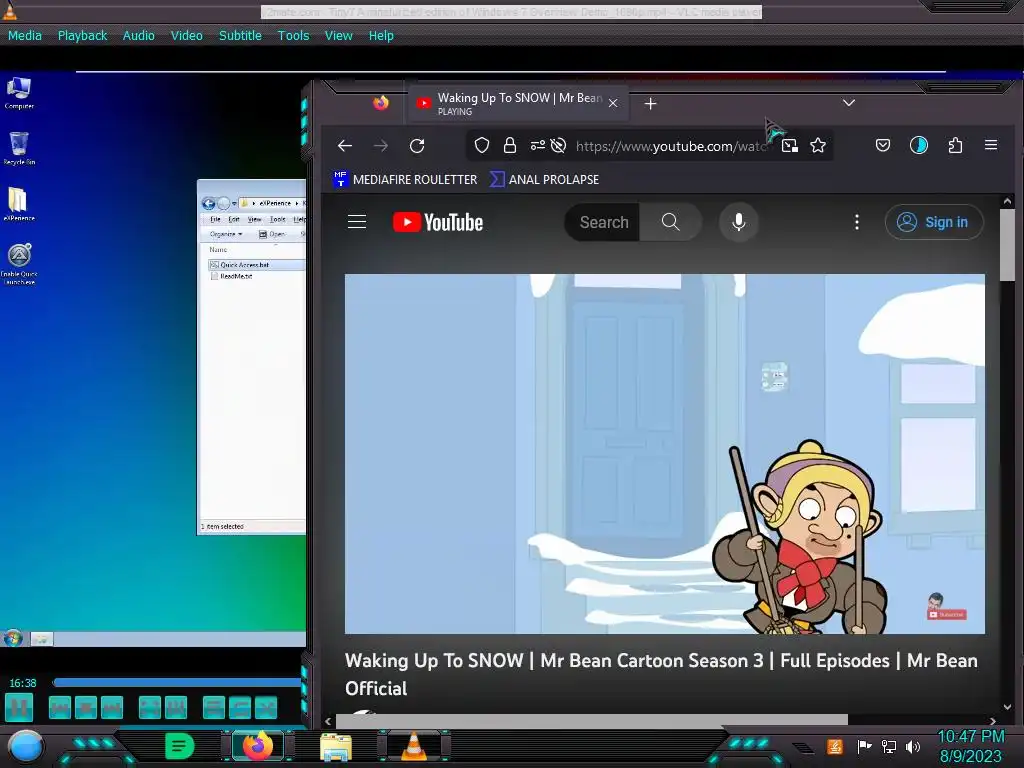Click horizontal scrollbar left arrow
Screen dimensions: 1024x768
[328, 721]
